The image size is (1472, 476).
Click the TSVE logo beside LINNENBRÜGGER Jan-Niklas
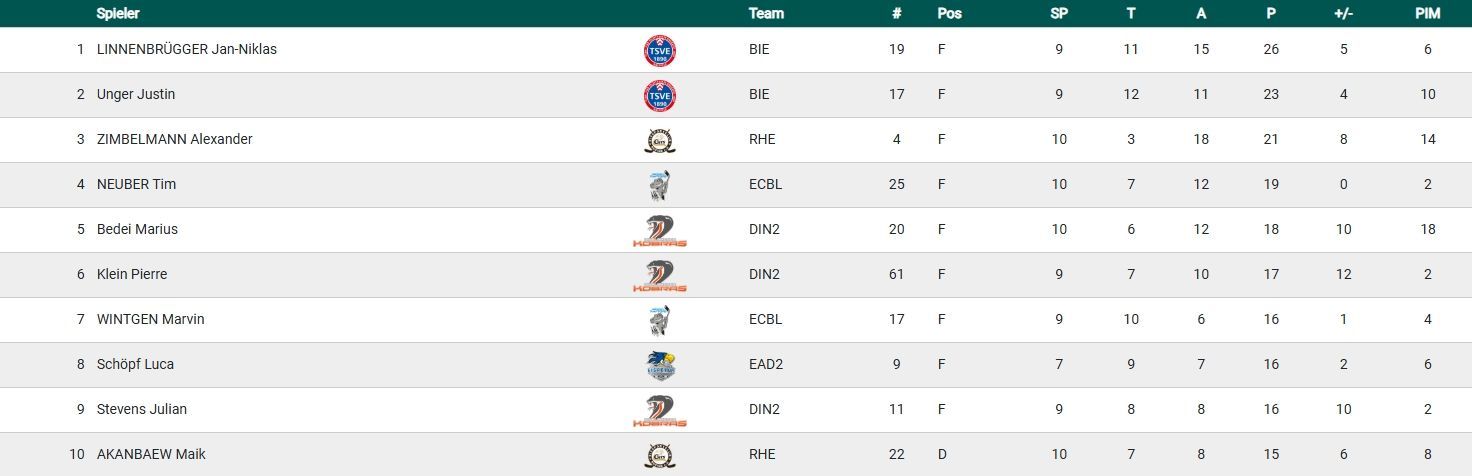(x=660, y=50)
